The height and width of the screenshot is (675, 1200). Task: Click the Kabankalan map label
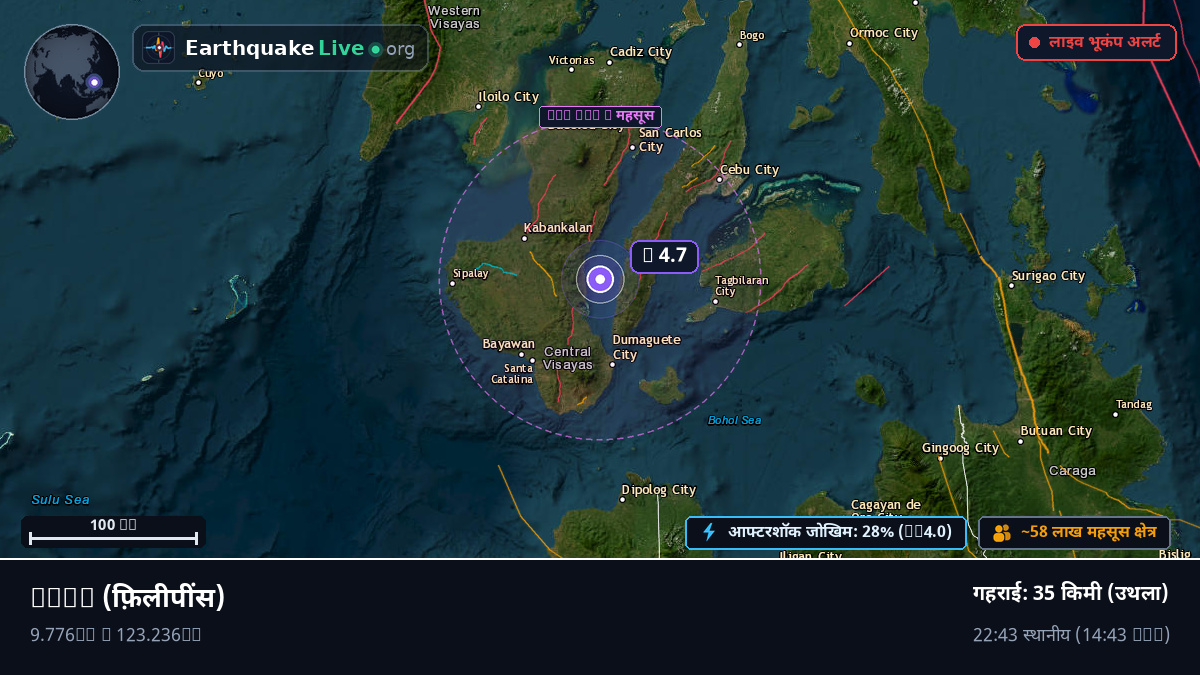coord(558,228)
